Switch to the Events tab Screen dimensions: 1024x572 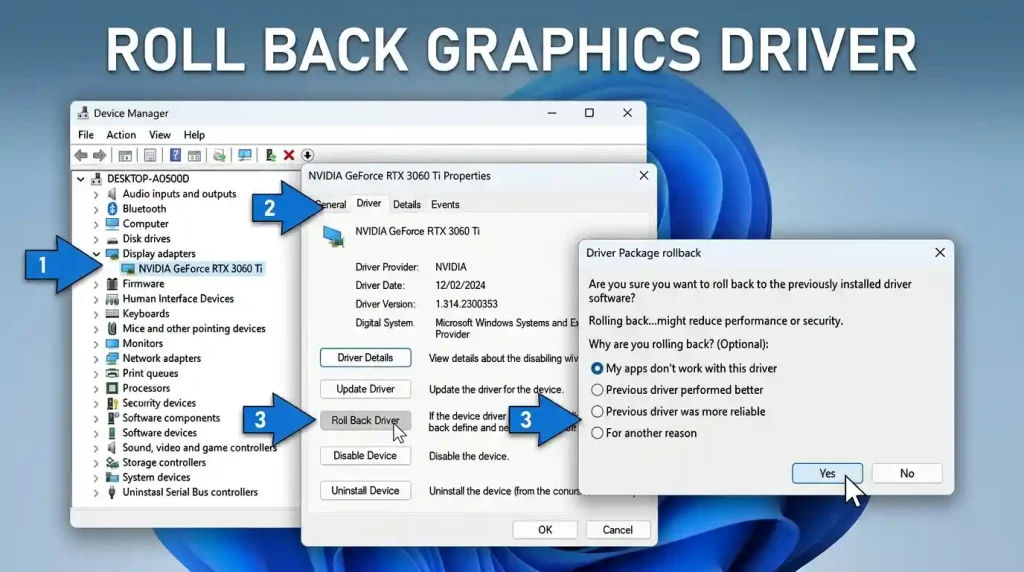(x=445, y=204)
